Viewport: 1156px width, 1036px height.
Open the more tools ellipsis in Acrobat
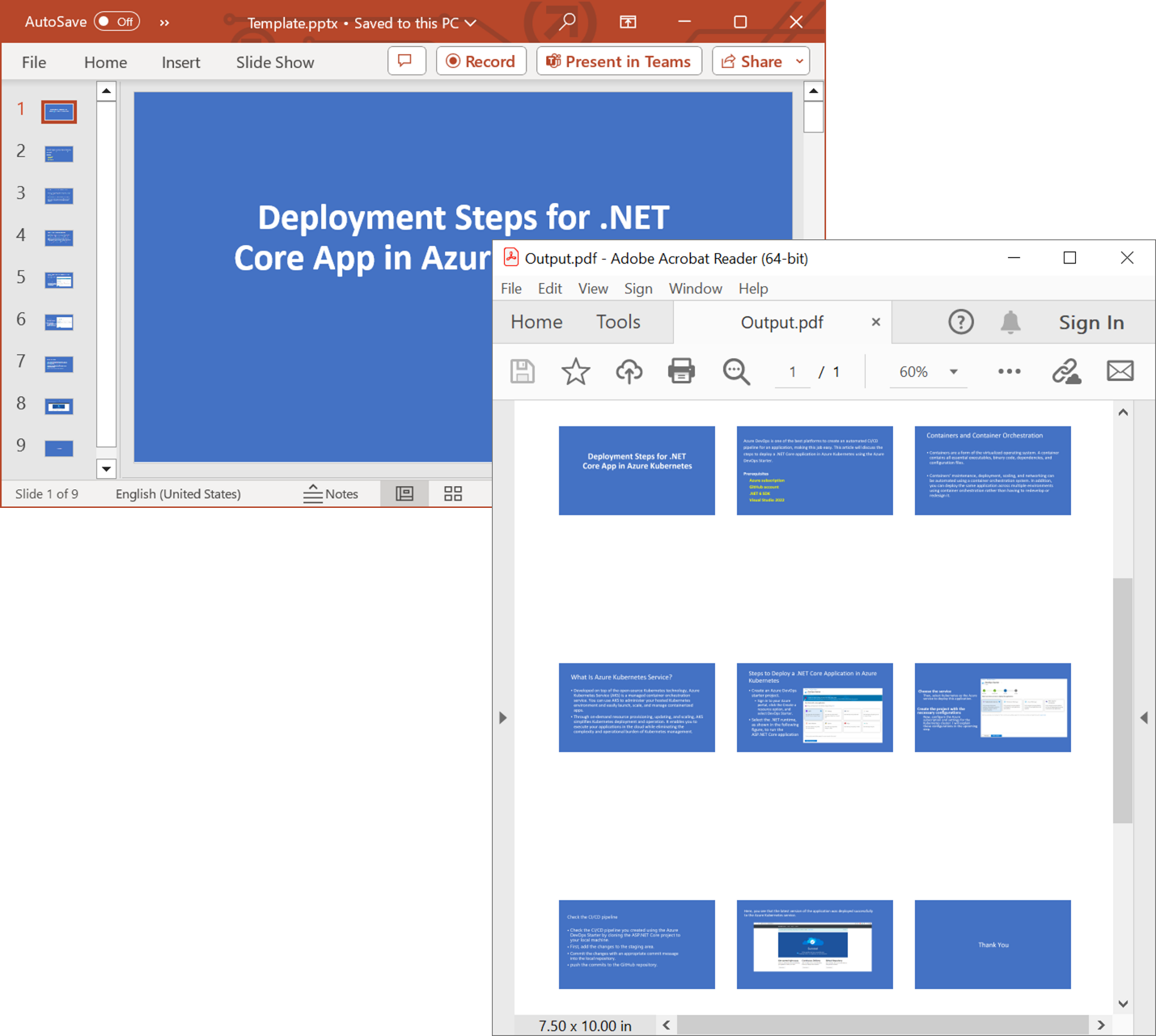pyautogui.click(x=1009, y=371)
